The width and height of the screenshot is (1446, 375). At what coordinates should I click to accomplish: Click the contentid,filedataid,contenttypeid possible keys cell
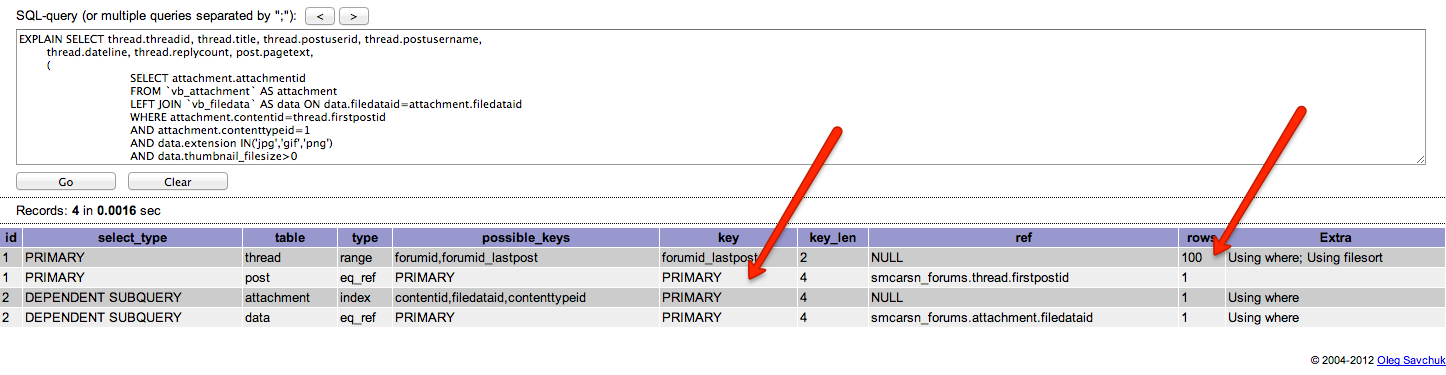(525, 297)
